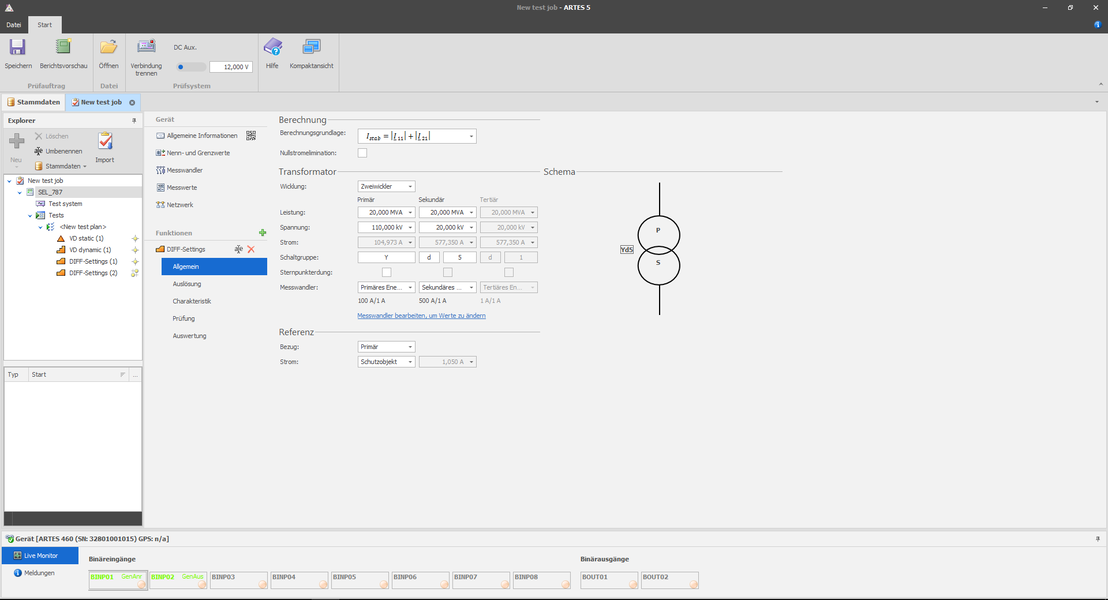The image size is (1108, 600).
Task: Open the Stammdaten dropdown in Explorer
Action: coord(61,166)
